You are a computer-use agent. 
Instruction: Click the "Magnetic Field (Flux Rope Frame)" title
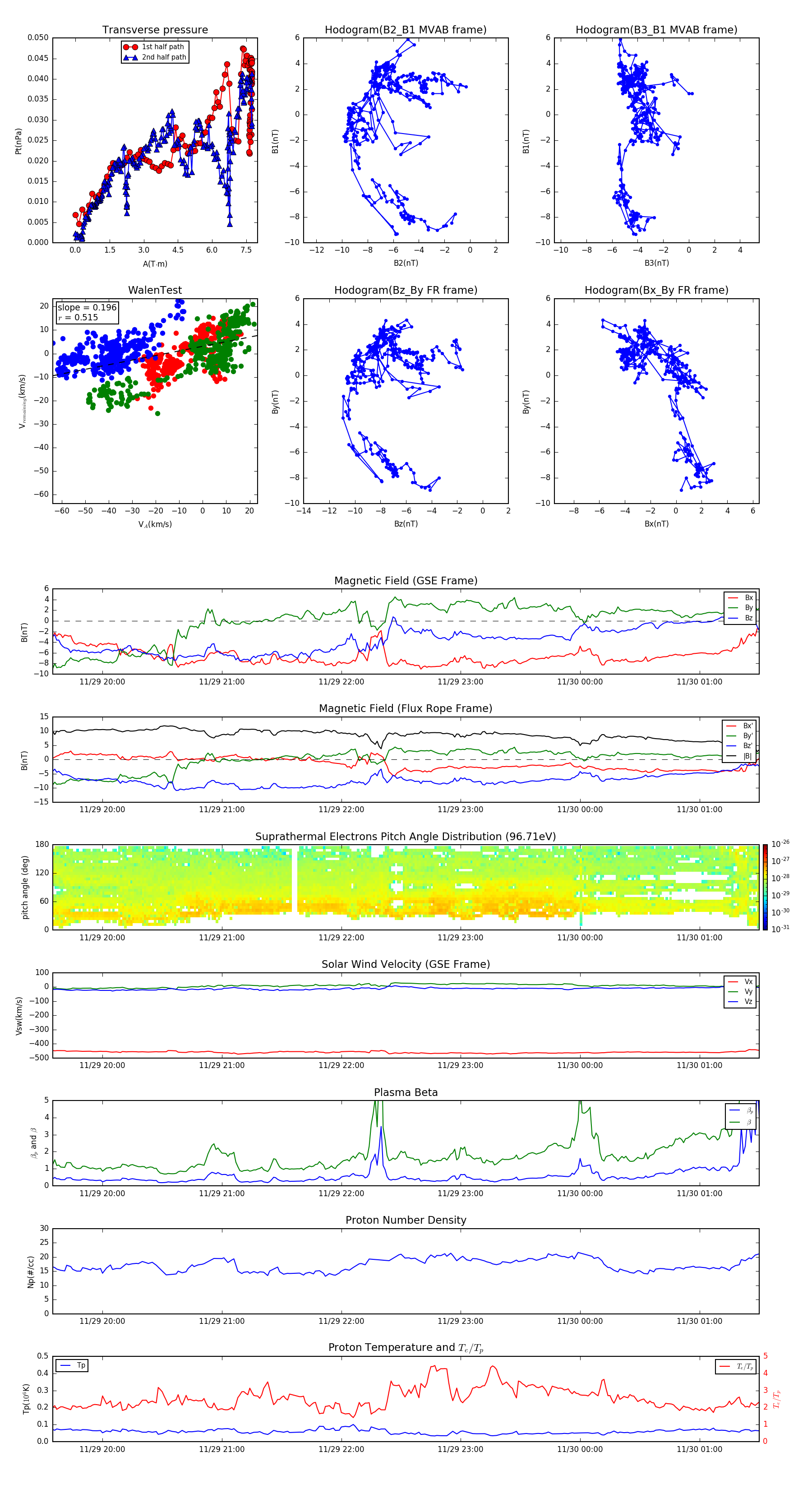pyautogui.click(x=406, y=709)
